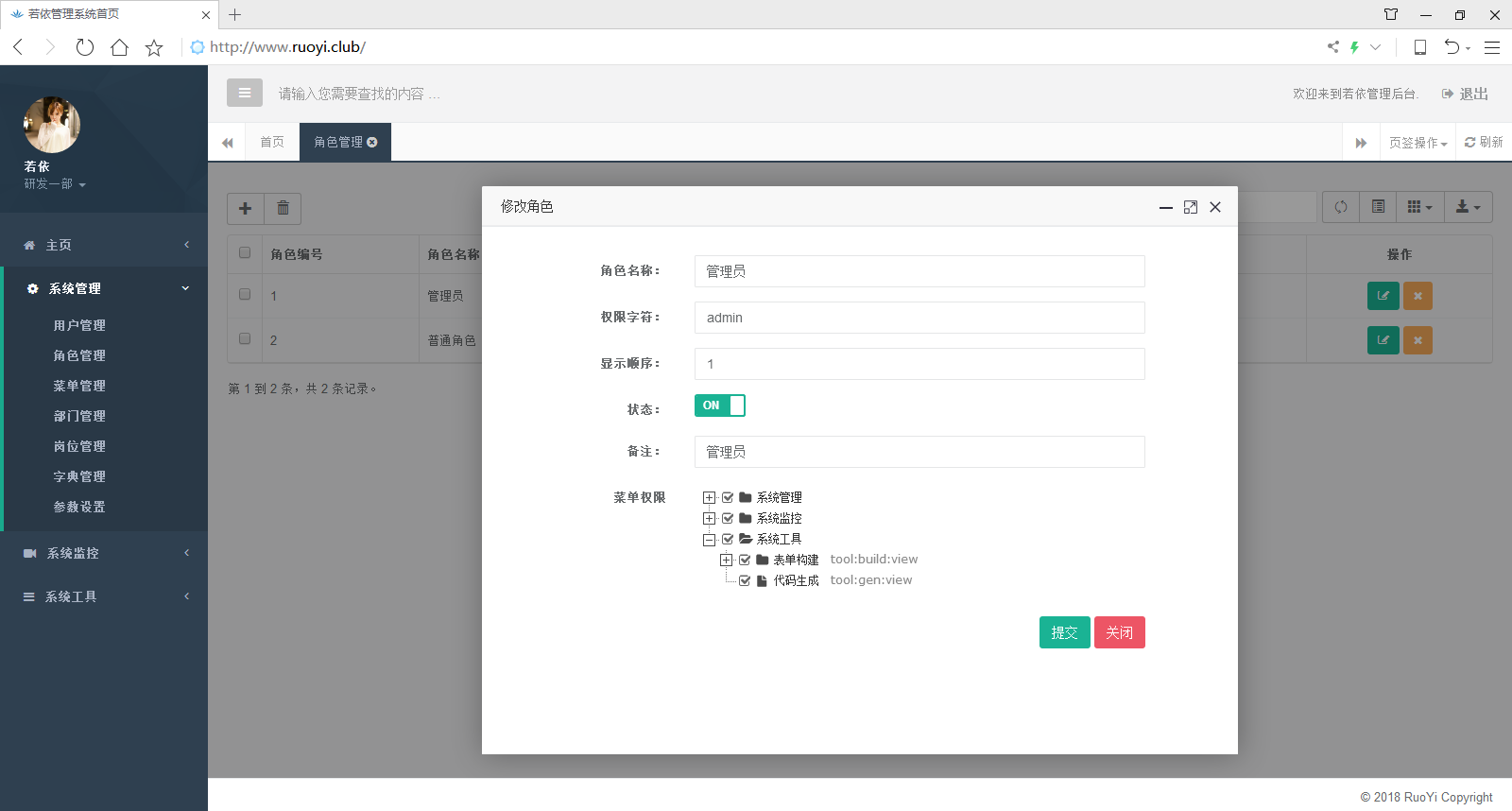Image resolution: width=1512 pixels, height=811 pixels.
Task: Close the 修改角色 dialog with X
Action: [x=1215, y=207]
